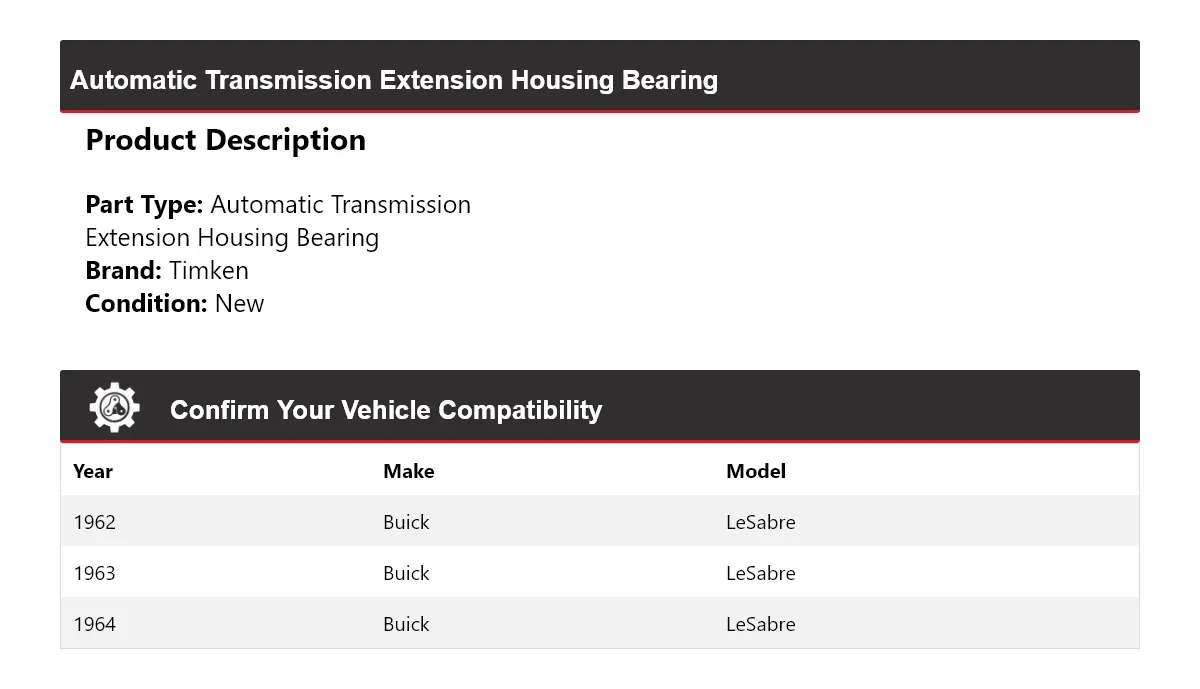
Task: Click LeSabre in the 1964 row
Action: click(x=761, y=624)
